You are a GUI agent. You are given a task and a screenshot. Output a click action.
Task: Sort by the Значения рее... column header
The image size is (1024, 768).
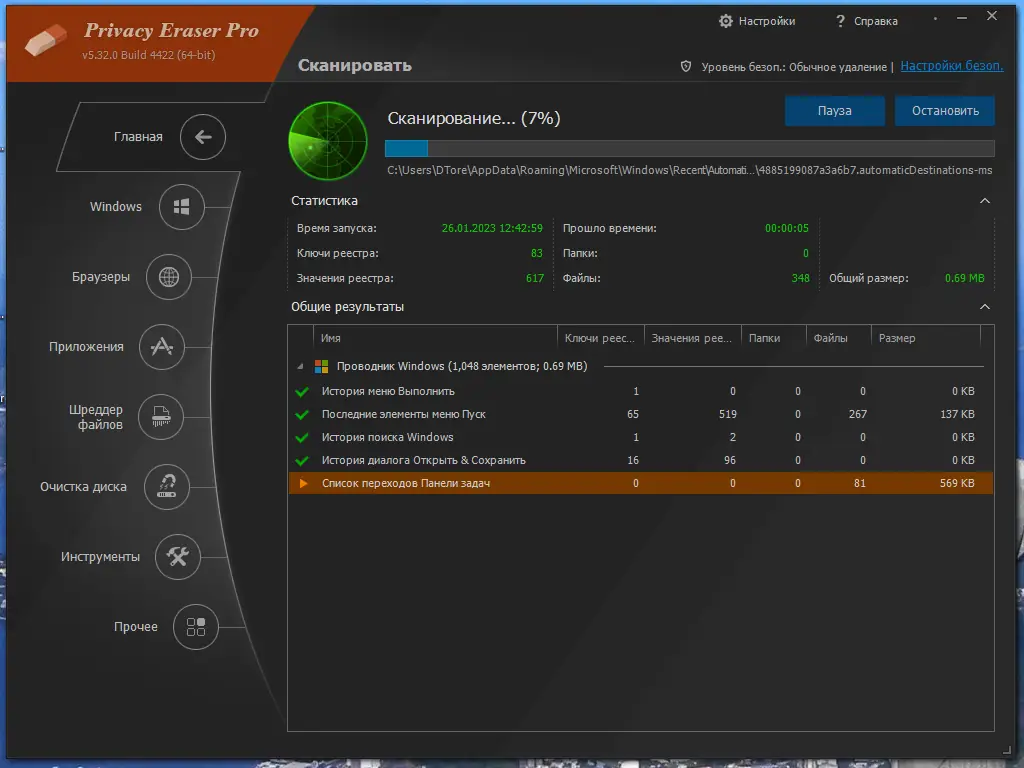pyautogui.click(x=692, y=338)
